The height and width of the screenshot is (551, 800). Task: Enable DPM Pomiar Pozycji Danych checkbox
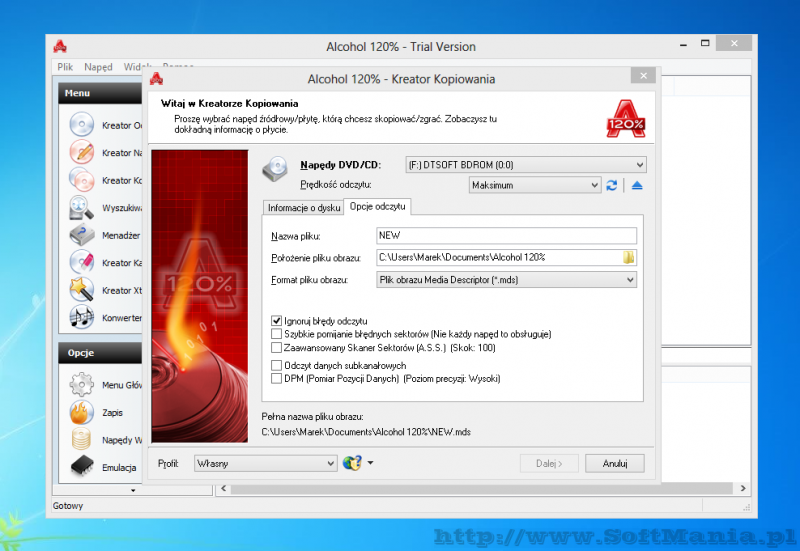(277, 379)
